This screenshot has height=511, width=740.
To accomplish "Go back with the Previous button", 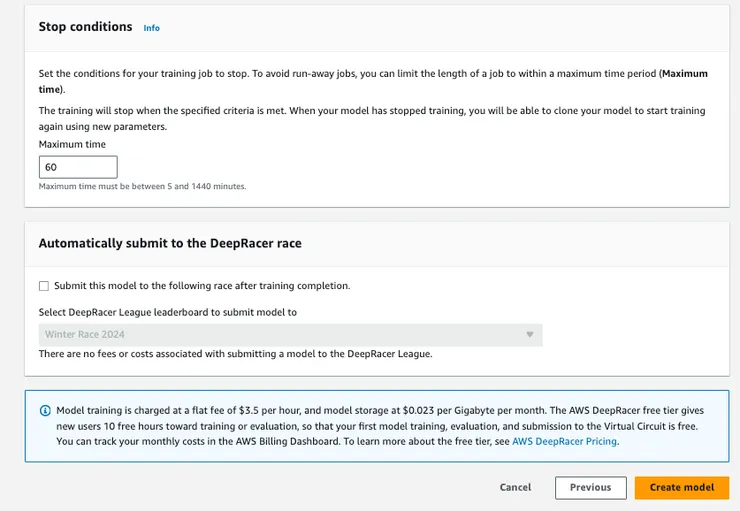I will [590, 488].
